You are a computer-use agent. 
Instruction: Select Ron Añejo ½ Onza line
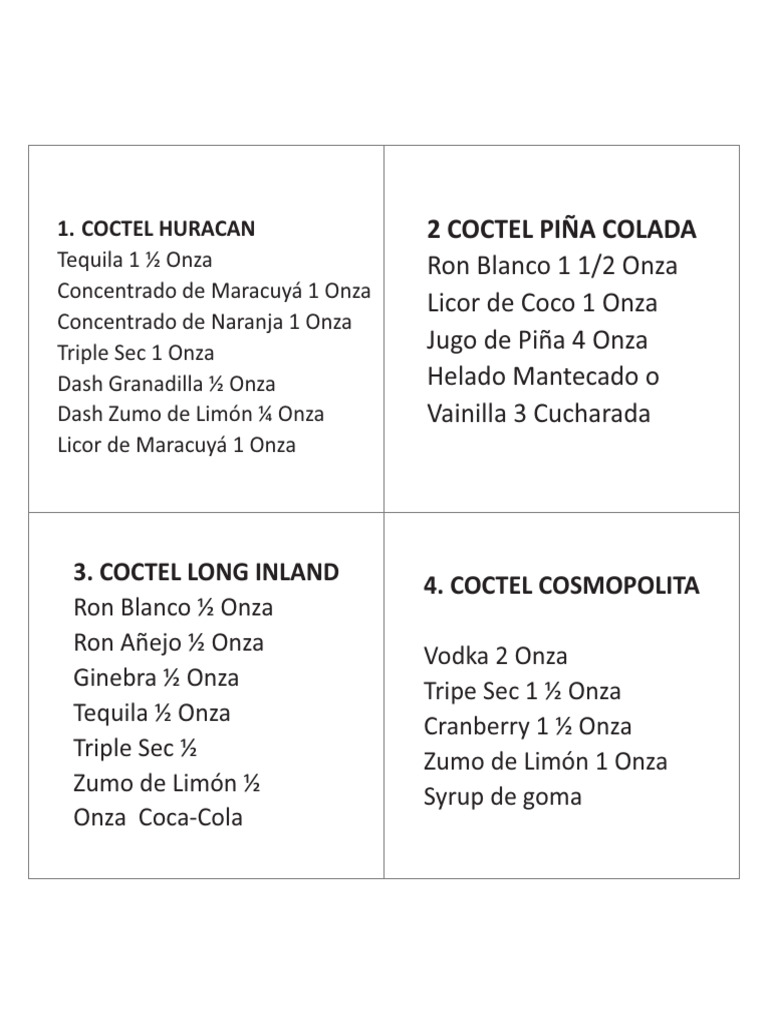[x=168, y=643]
